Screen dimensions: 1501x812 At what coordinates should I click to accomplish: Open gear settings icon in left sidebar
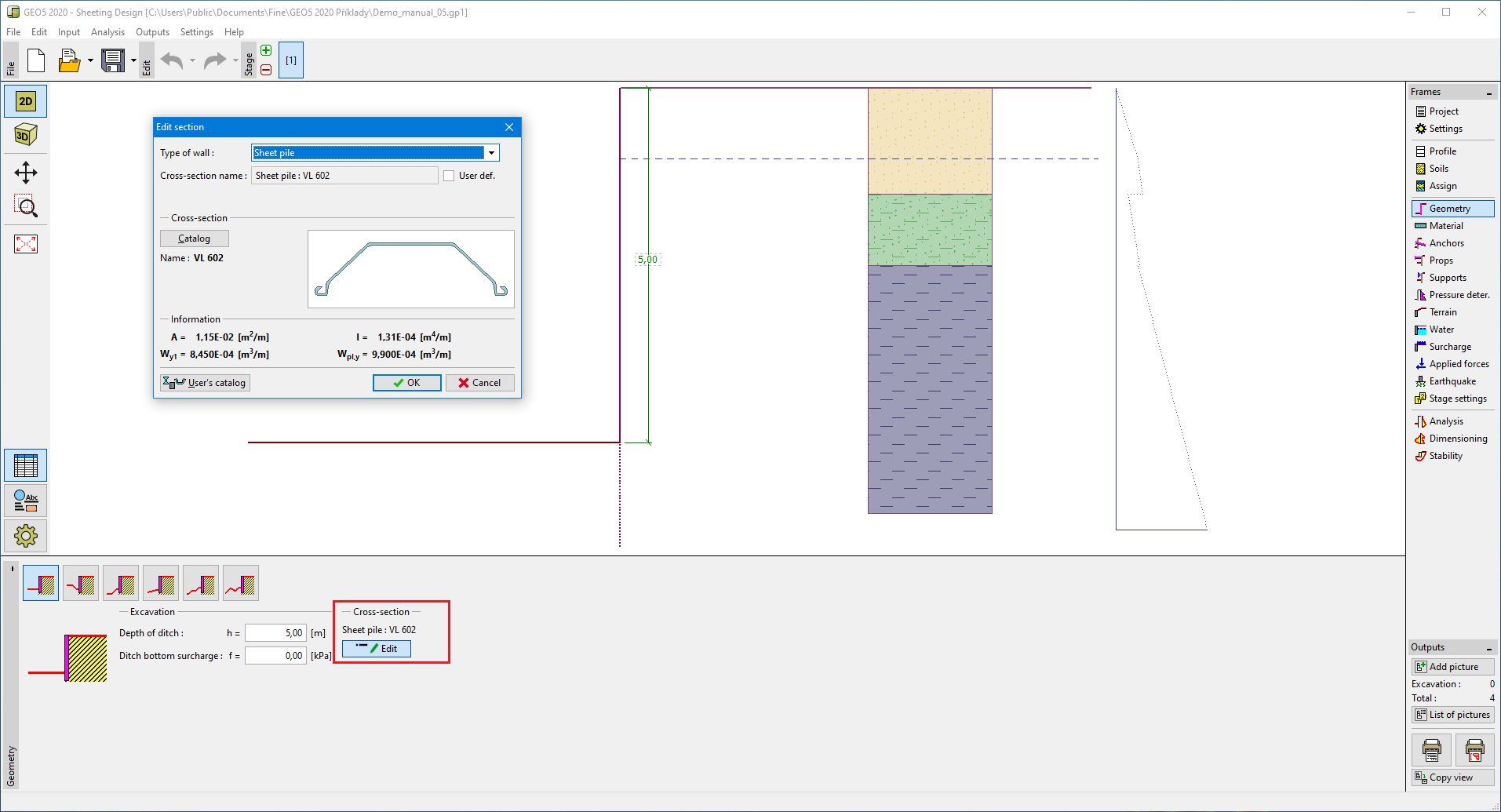[26, 536]
